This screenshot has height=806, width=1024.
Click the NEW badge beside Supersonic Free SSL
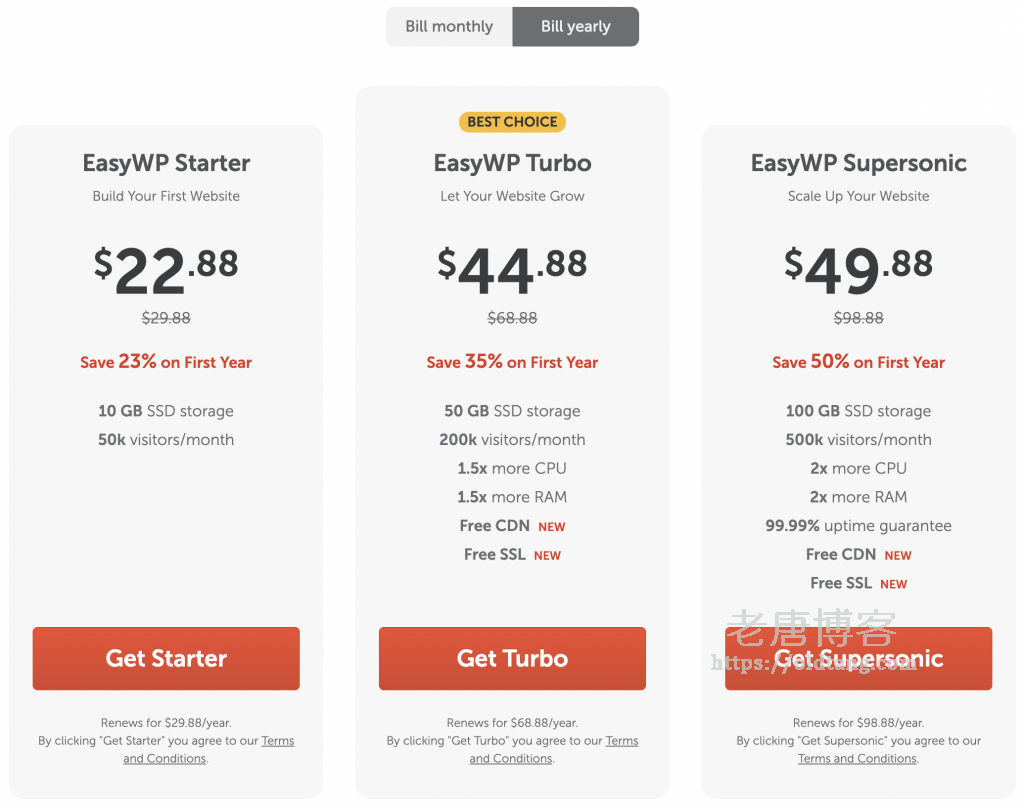[x=894, y=585]
